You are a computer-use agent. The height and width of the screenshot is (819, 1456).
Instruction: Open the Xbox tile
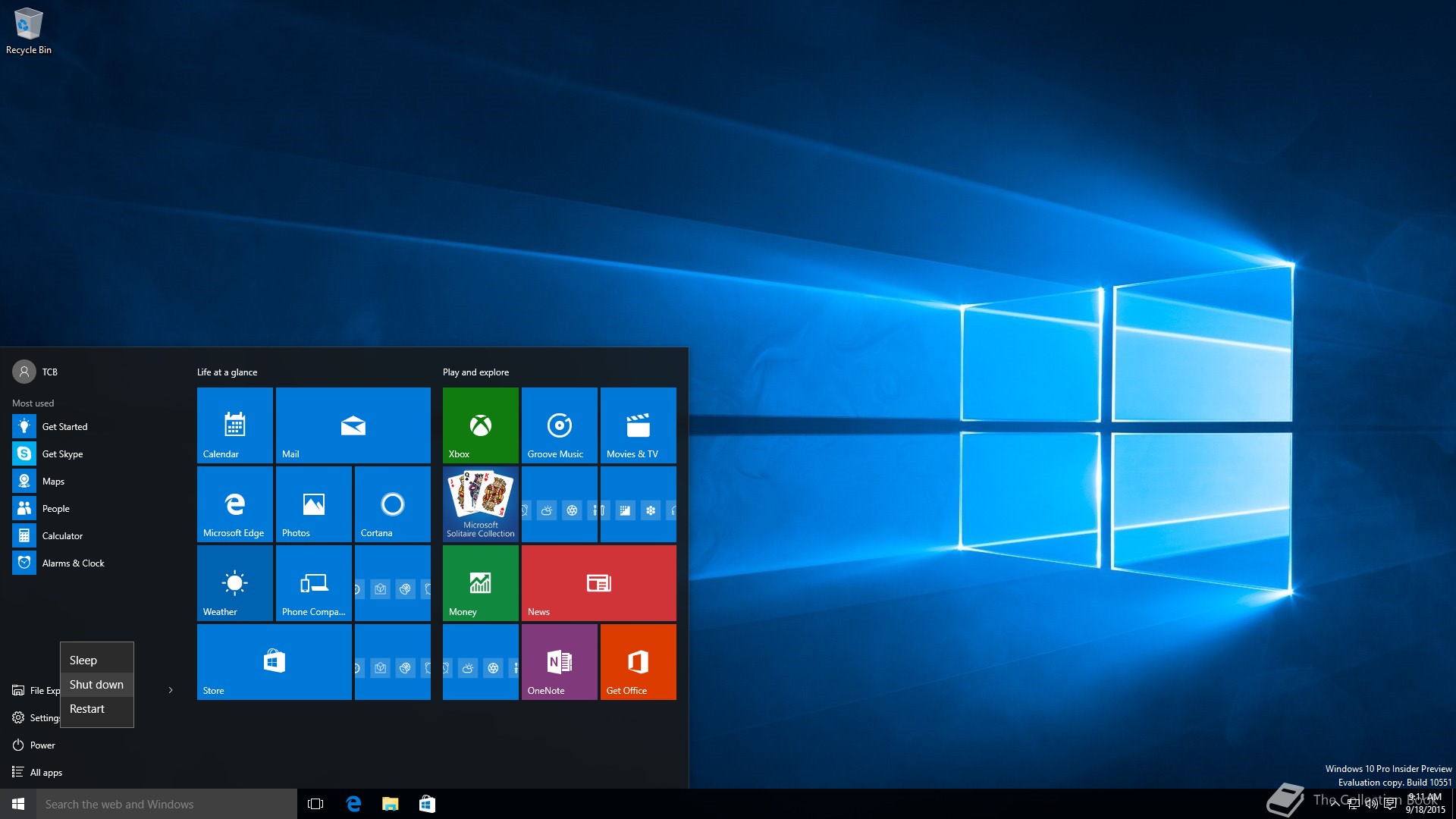(480, 425)
